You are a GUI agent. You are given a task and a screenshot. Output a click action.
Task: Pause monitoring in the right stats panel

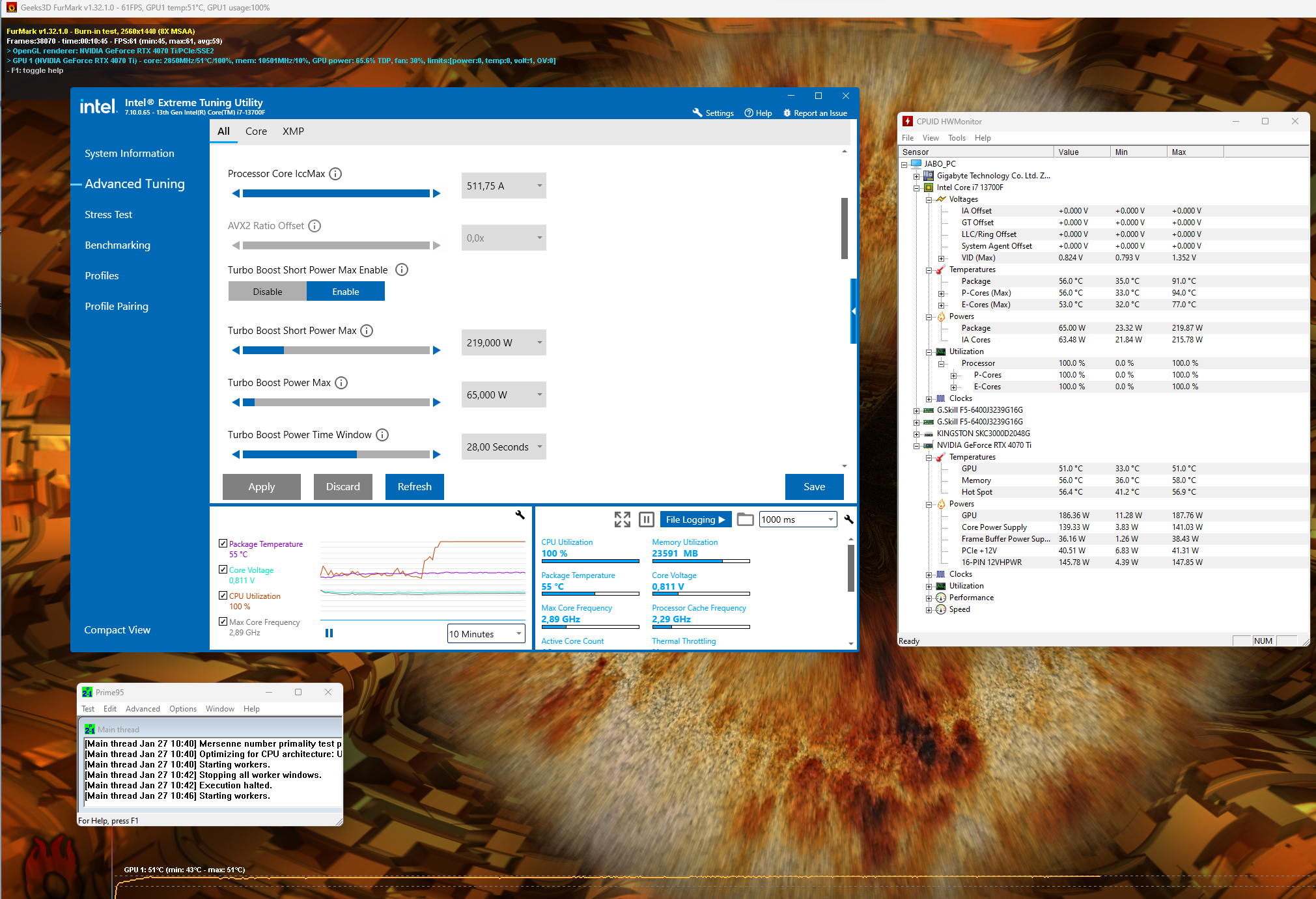[x=646, y=519]
